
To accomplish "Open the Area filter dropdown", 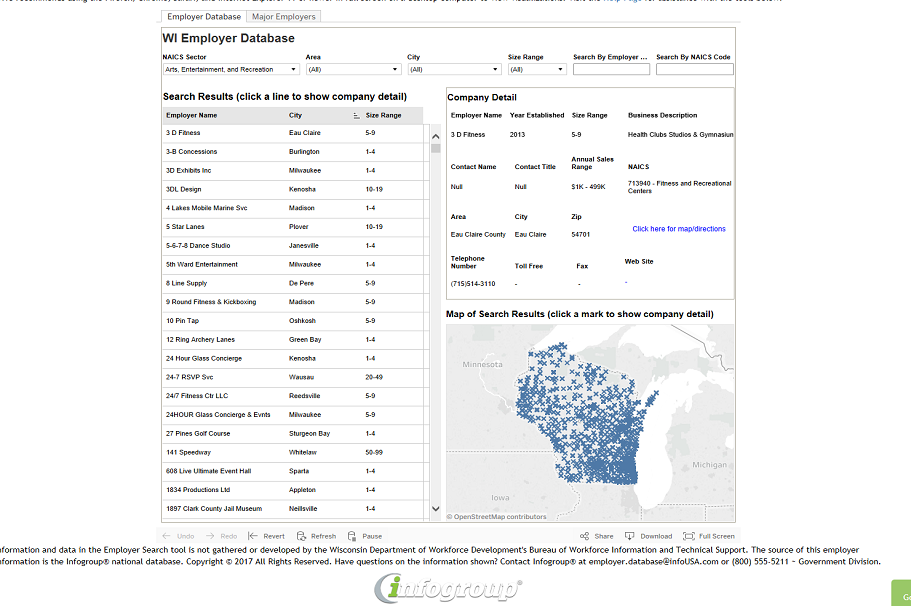I will (x=354, y=69).
